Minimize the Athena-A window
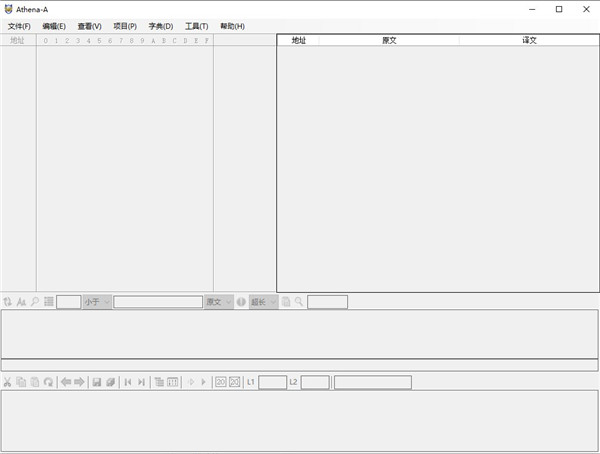The width and height of the screenshot is (600, 454). click(532, 9)
